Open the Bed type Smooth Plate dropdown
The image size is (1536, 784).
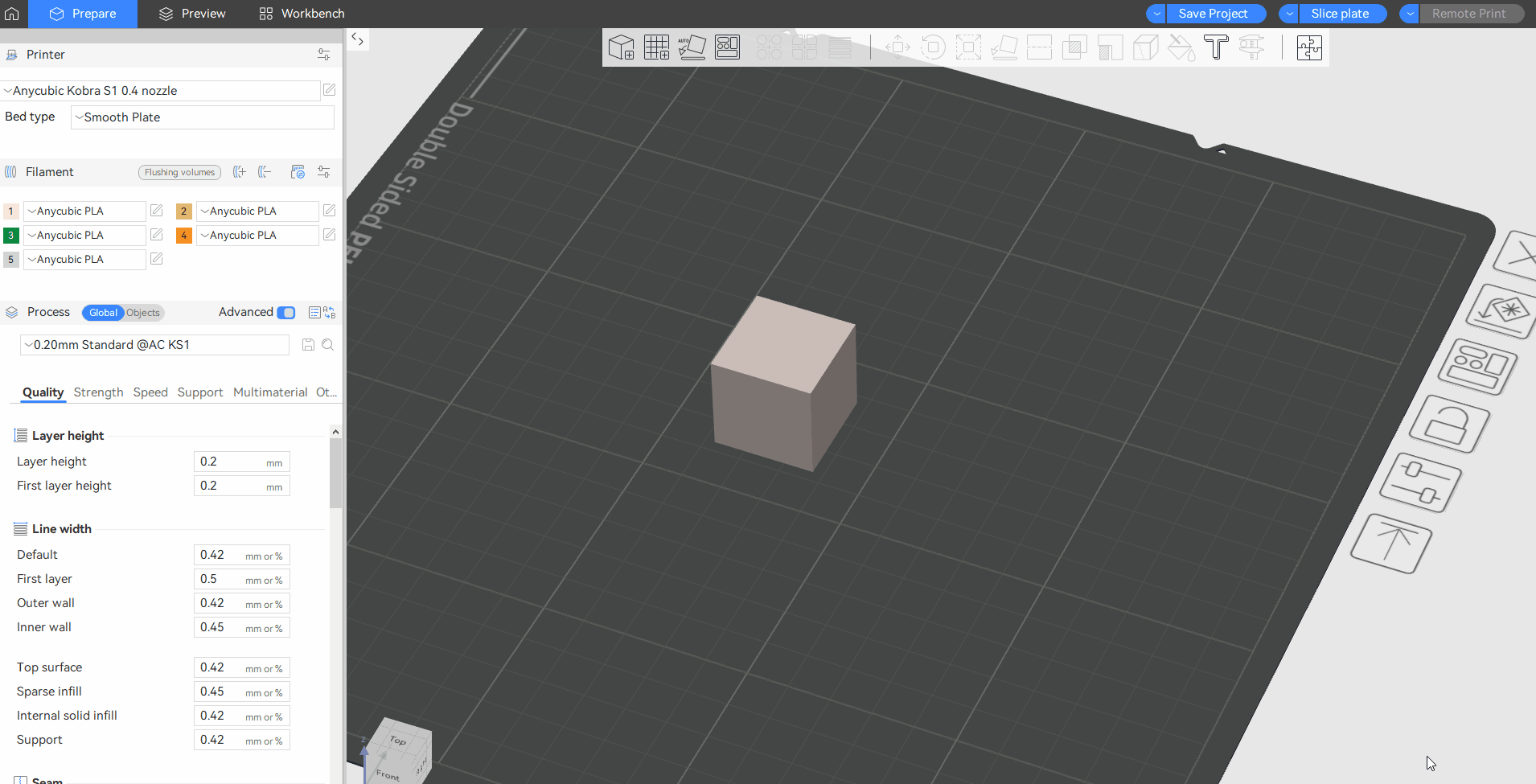pyautogui.click(x=203, y=117)
